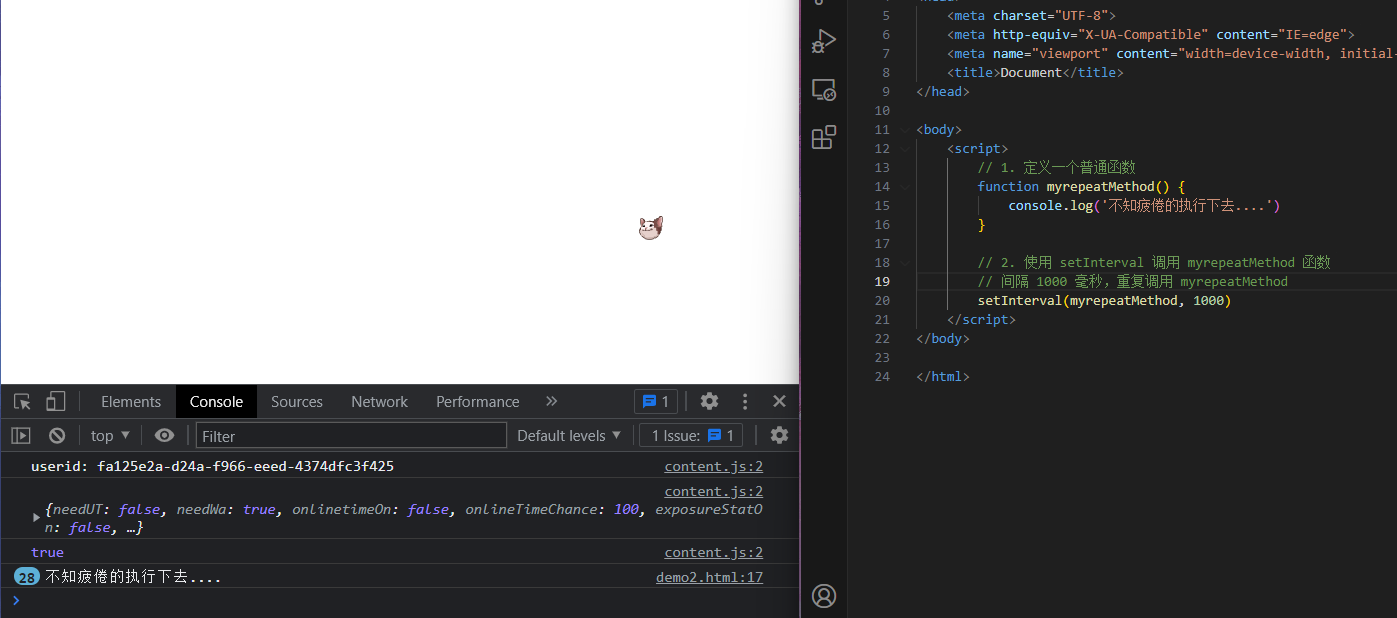Screen dimensions: 1397x618
Task: Open DevTools settings gear icon
Action: tap(709, 402)
